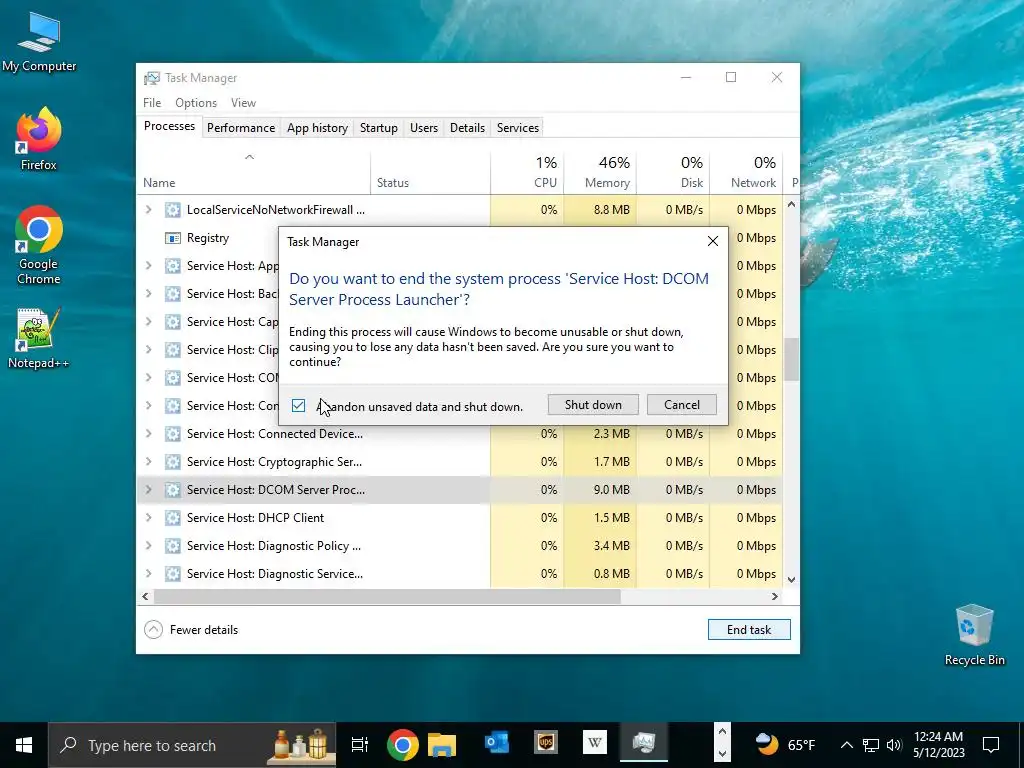Click the Task Manager title bar icon
Screen dimensions: 1024x768
click(152, 78)
